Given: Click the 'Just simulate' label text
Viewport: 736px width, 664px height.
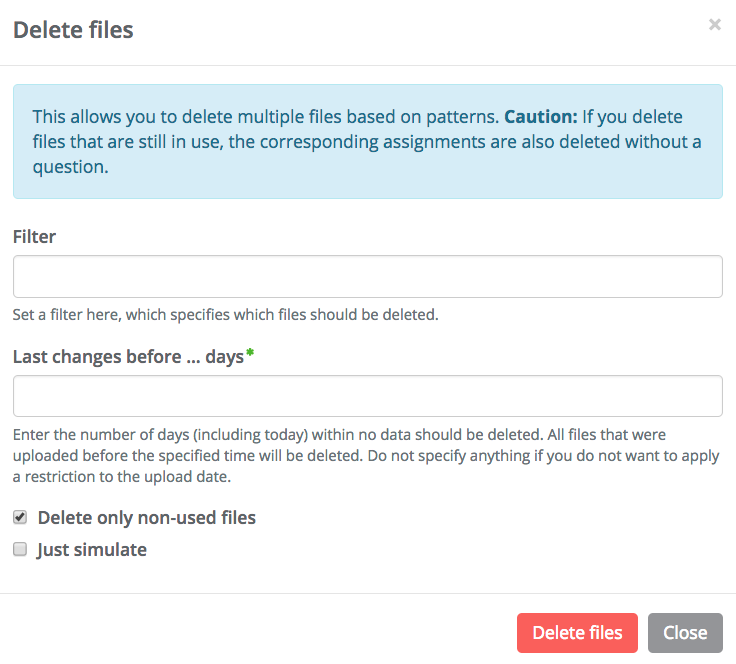Looking at the screenshot, I should tap(92, 550).
